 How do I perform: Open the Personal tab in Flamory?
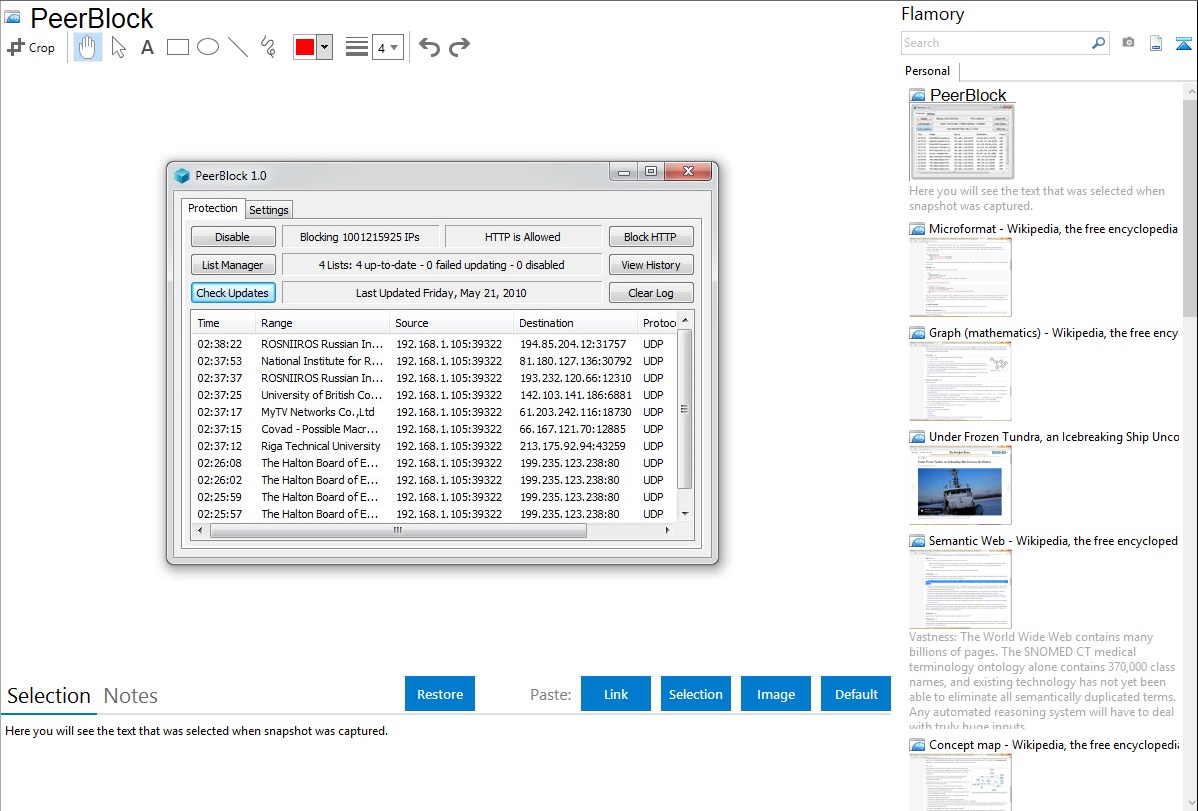[927, 71]
